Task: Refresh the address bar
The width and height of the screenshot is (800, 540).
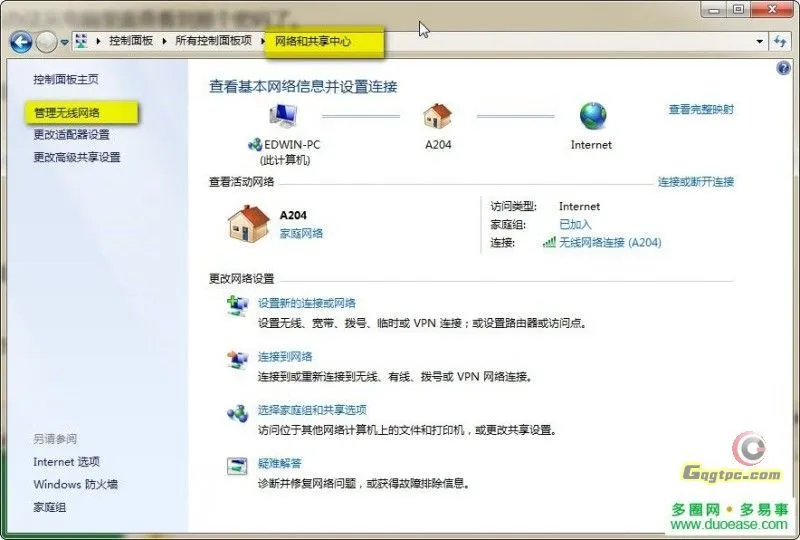Action: (780, 41)
